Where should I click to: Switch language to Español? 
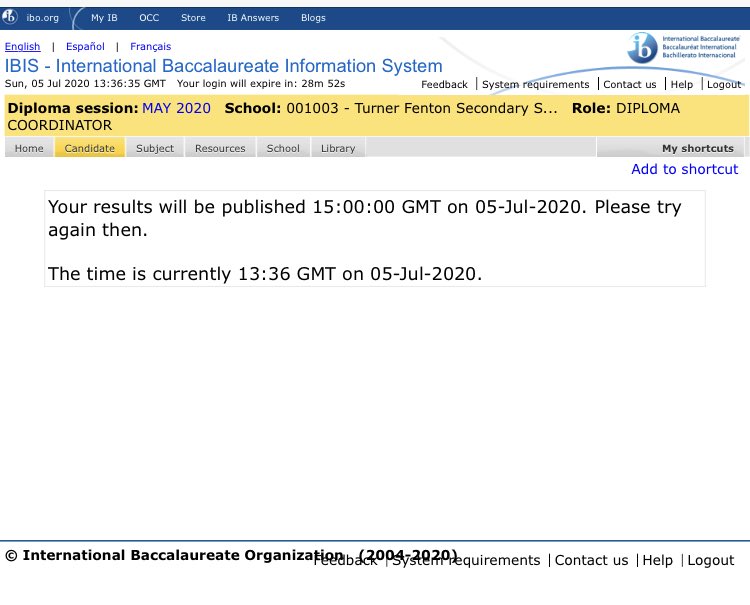[85, 46]
